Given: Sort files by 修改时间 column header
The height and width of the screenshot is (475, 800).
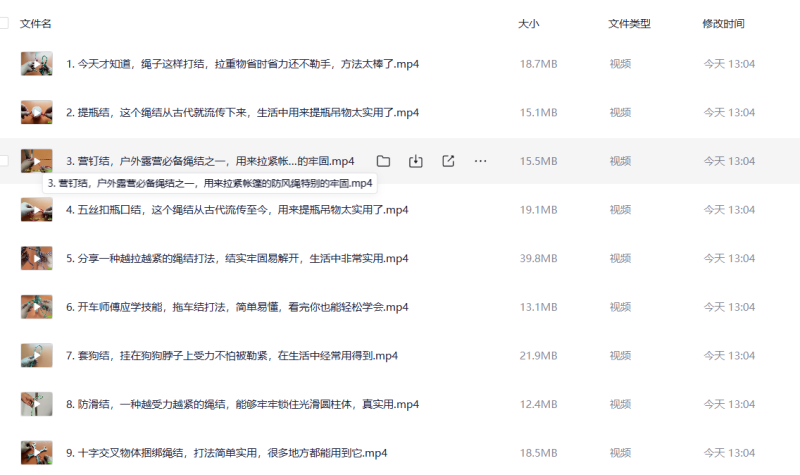Looking at the screenshot, I should coord(723,22).
